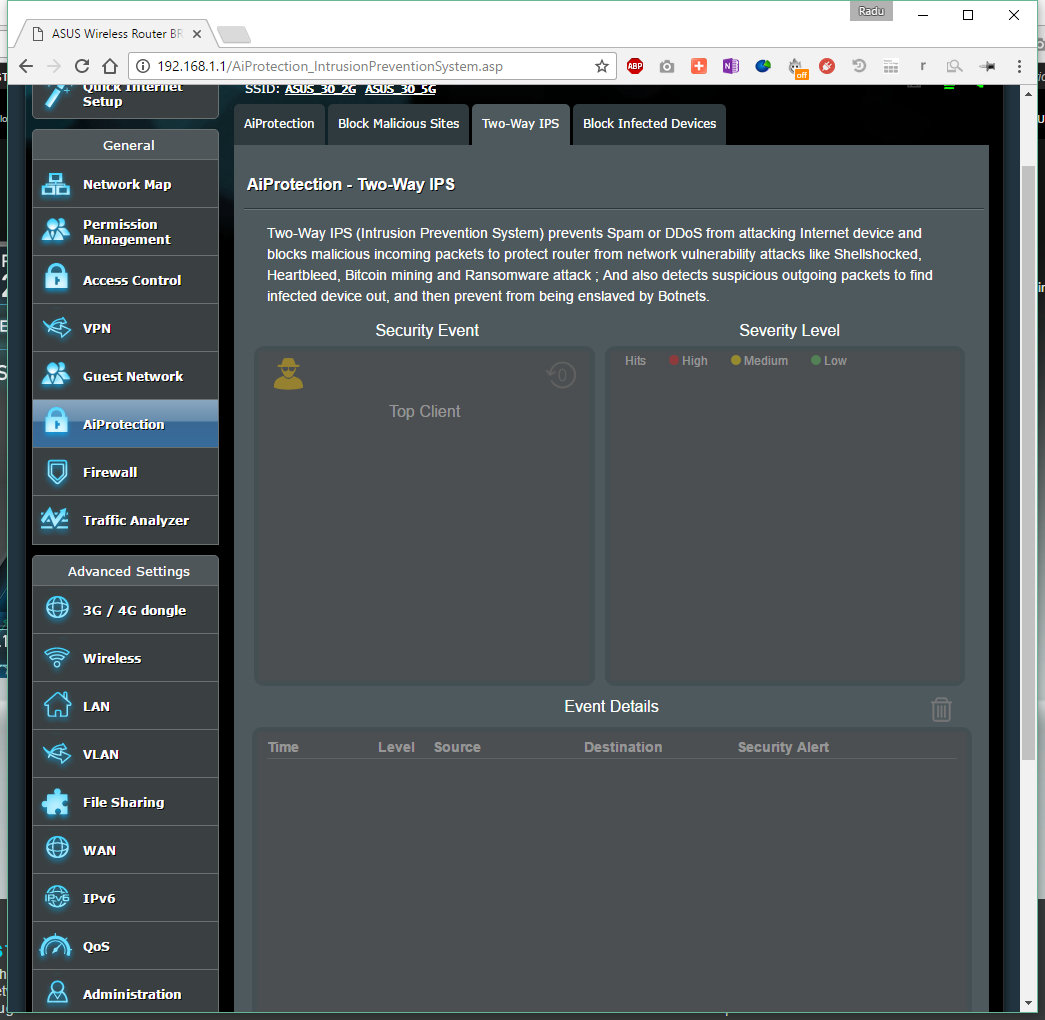Switch to Block Infected Devices tab

pos(649,124)
